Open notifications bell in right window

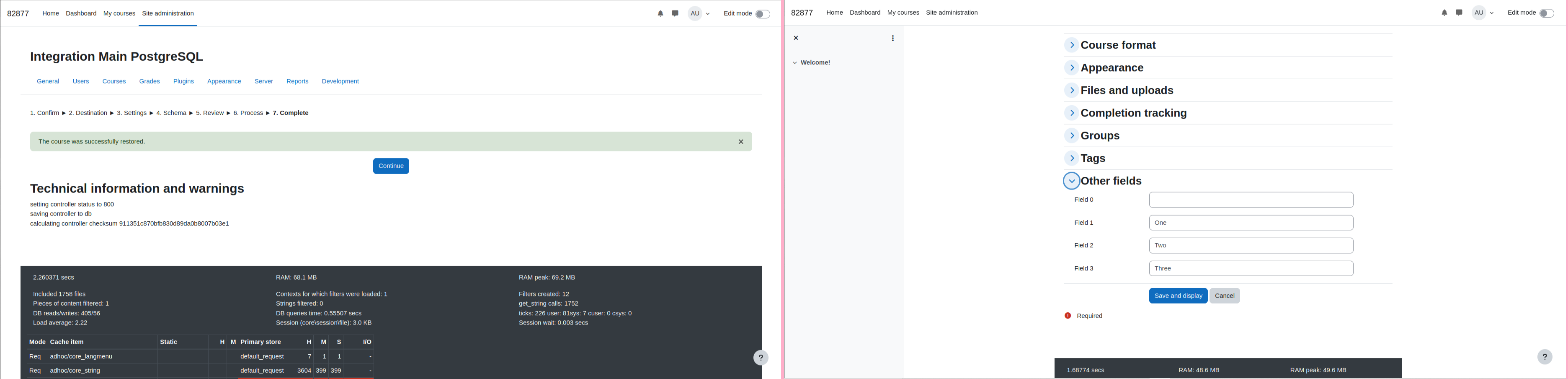1444,13
